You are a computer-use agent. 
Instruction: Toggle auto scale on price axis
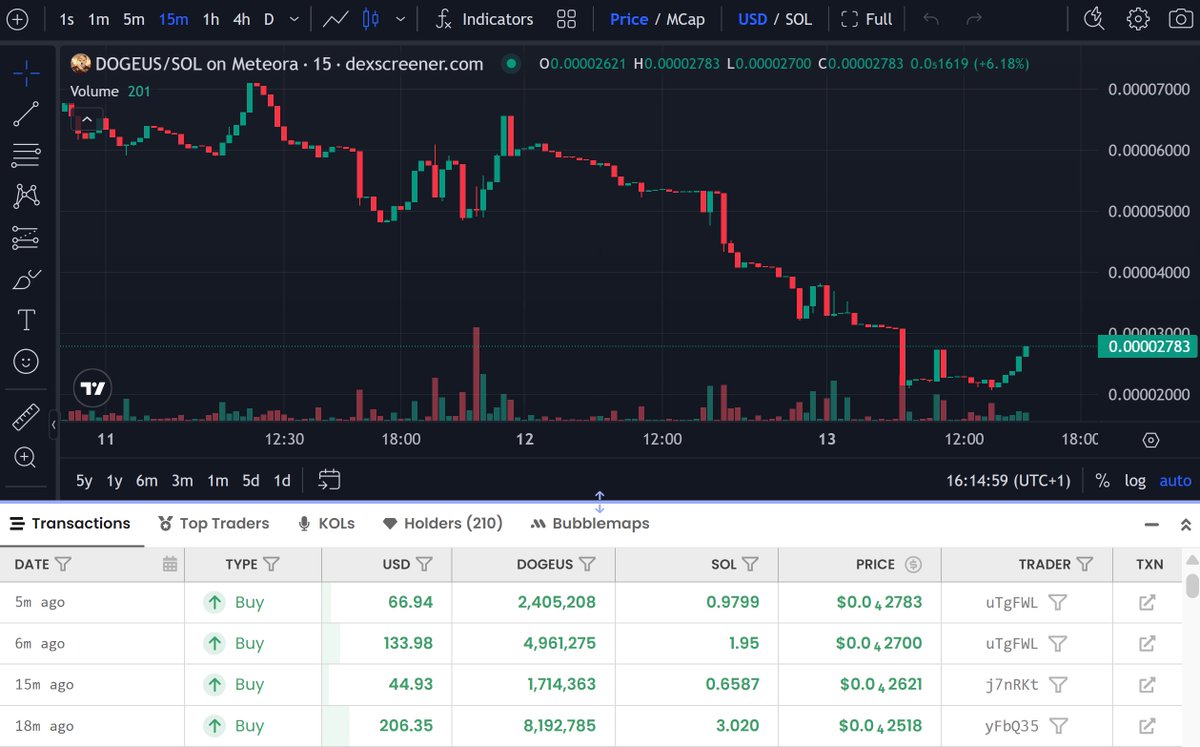(x=1175, y=480)
